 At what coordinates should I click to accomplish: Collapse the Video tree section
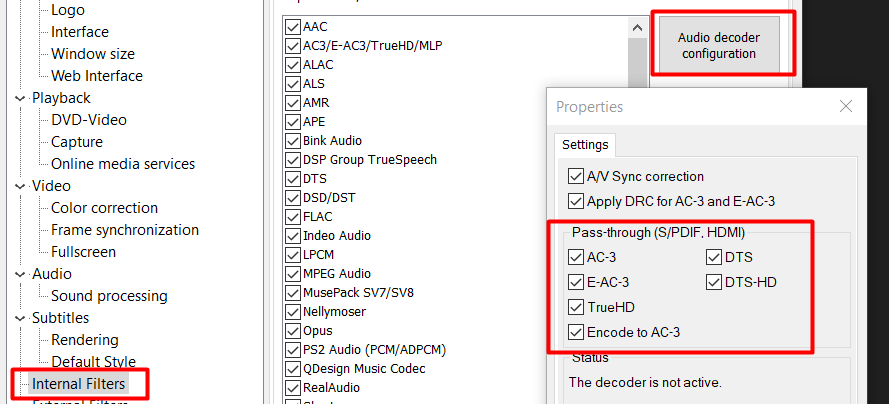point(20,186)
